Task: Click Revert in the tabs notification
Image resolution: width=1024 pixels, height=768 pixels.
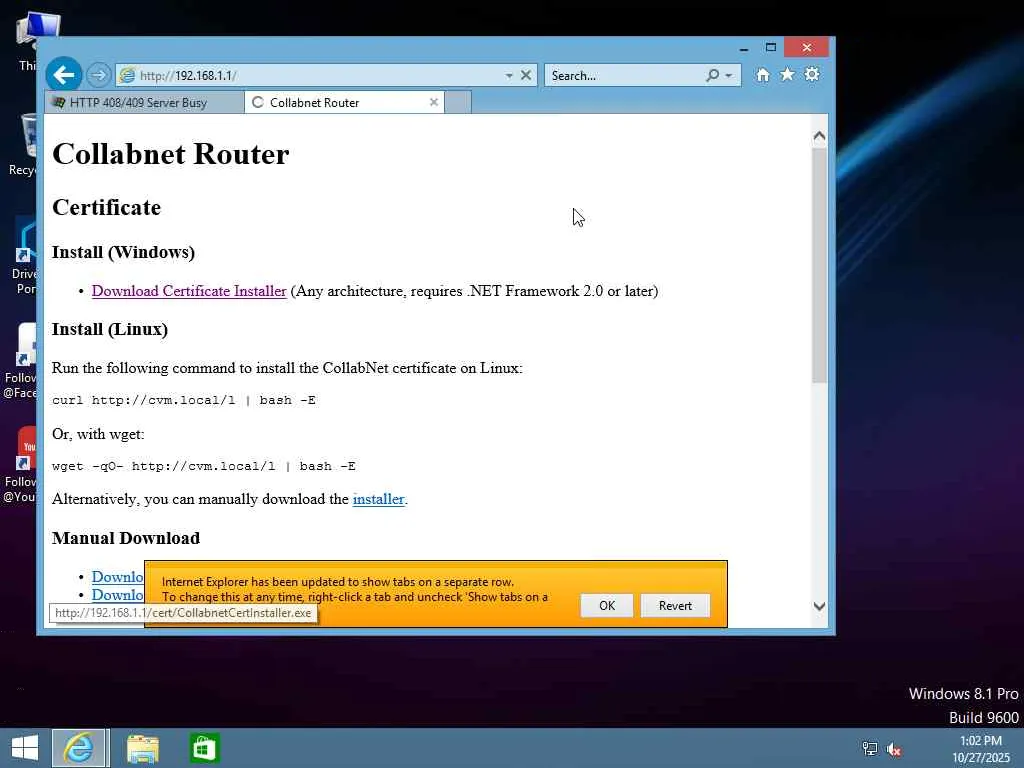Action: tap(675, 605)
